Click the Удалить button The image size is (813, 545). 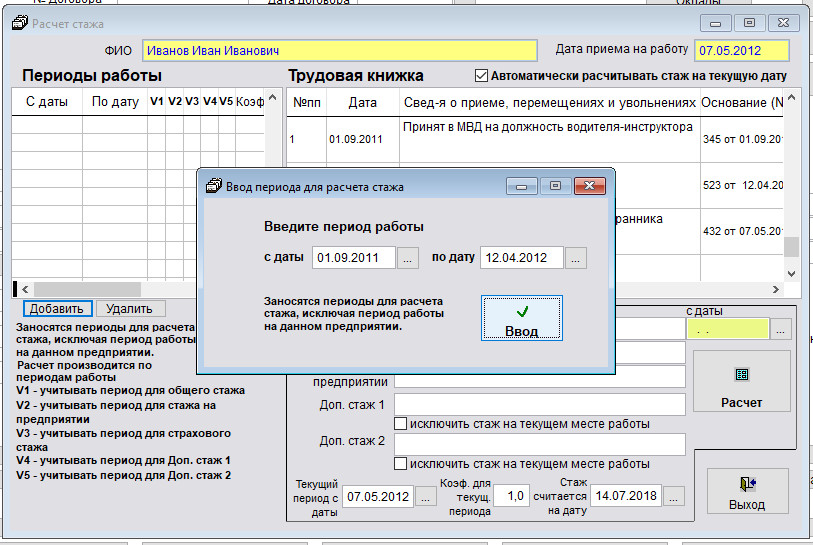[x=128, y=309]
